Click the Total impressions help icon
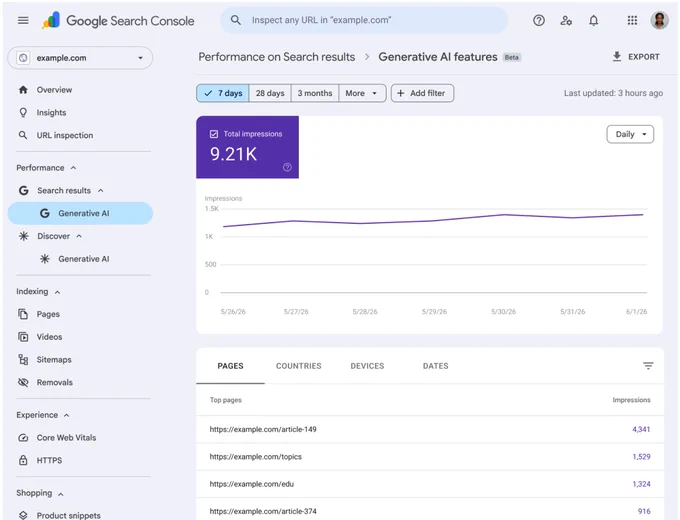Screen dimensions: 680x520 (287, 167)
